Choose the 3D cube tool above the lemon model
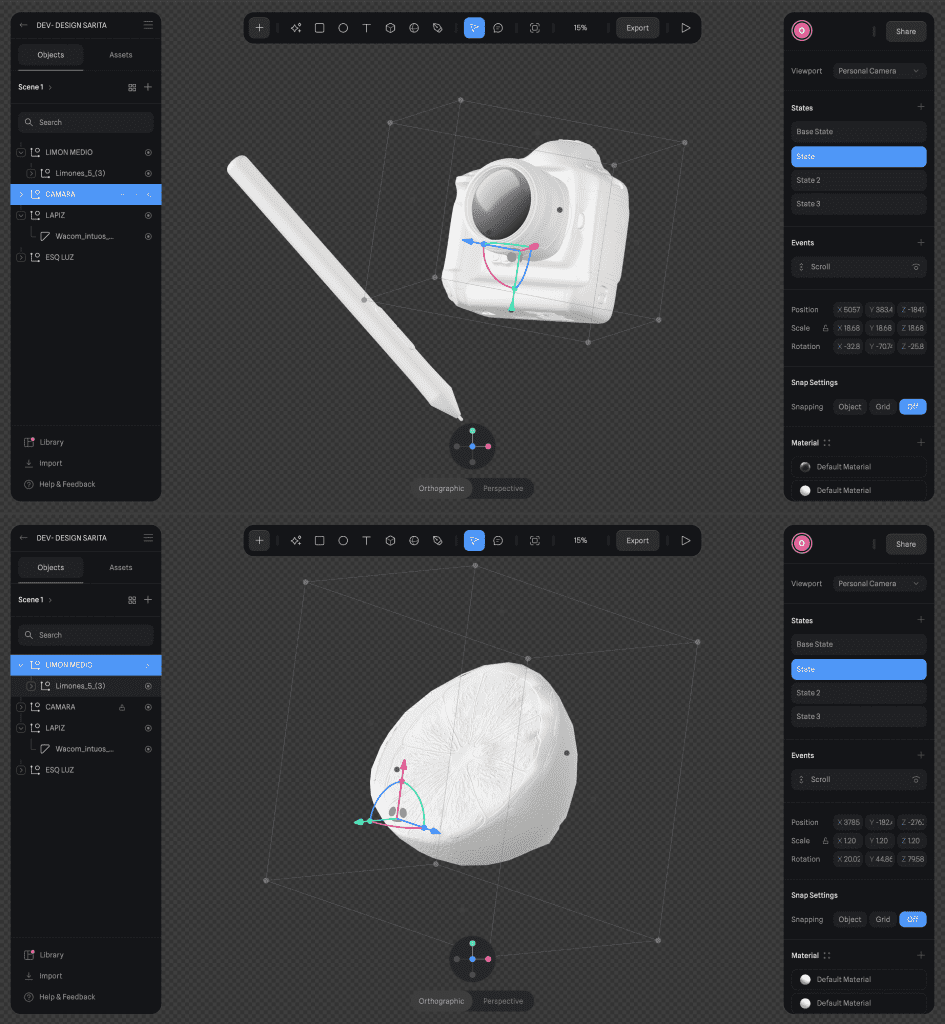945x1024 pixels. click(x=390, y=541)
